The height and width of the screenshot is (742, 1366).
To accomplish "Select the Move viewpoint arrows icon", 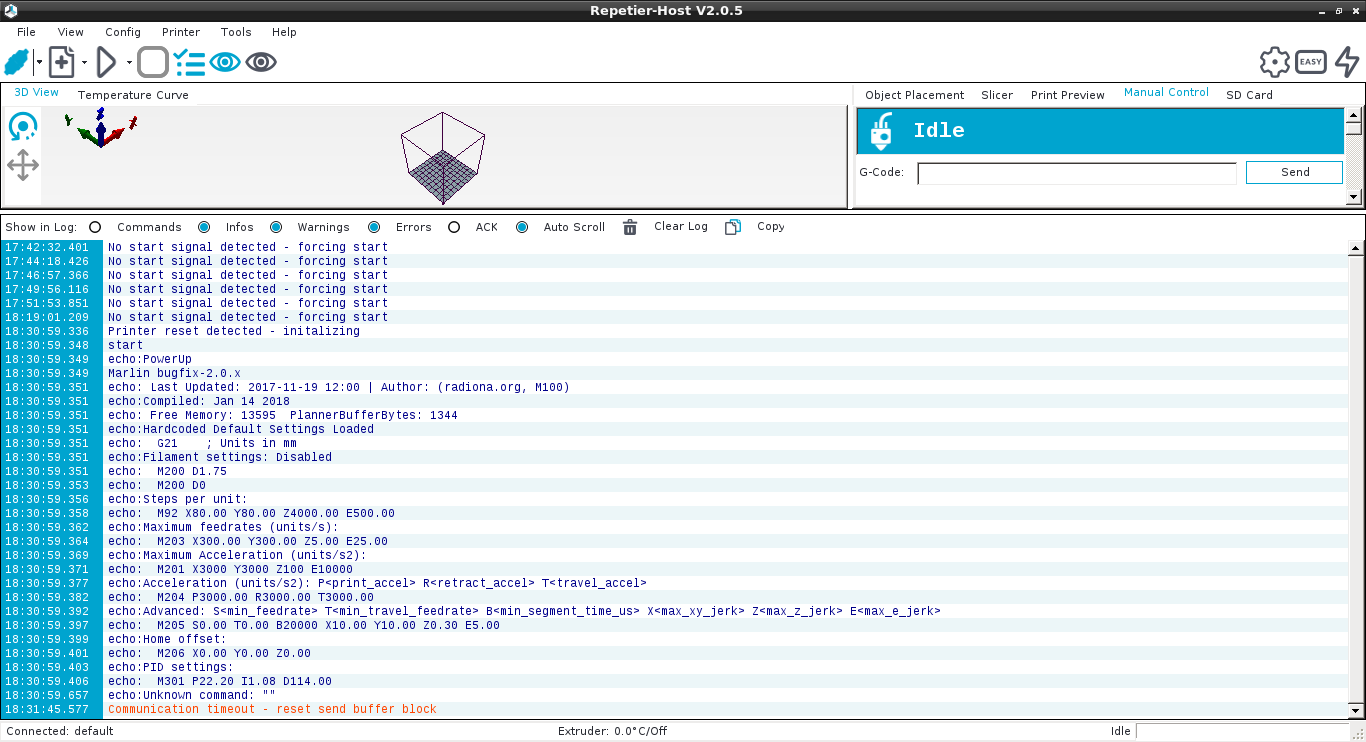I will 23,165.
